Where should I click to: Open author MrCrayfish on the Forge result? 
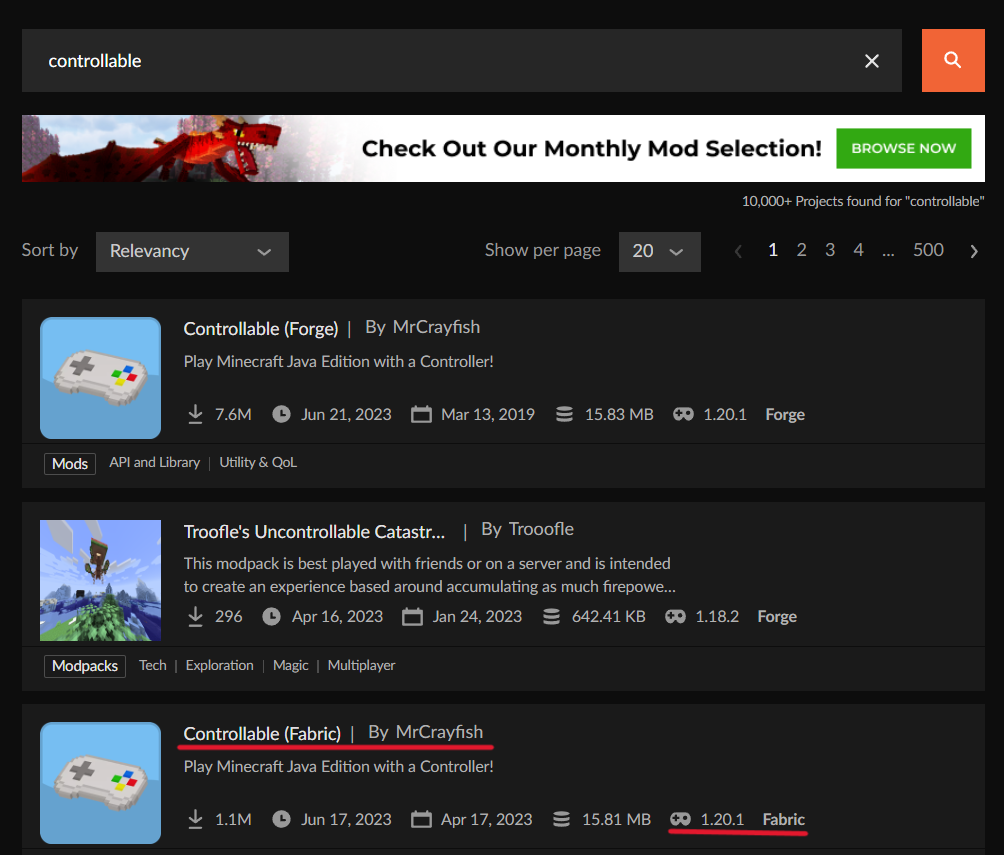(x=436, y=327)
